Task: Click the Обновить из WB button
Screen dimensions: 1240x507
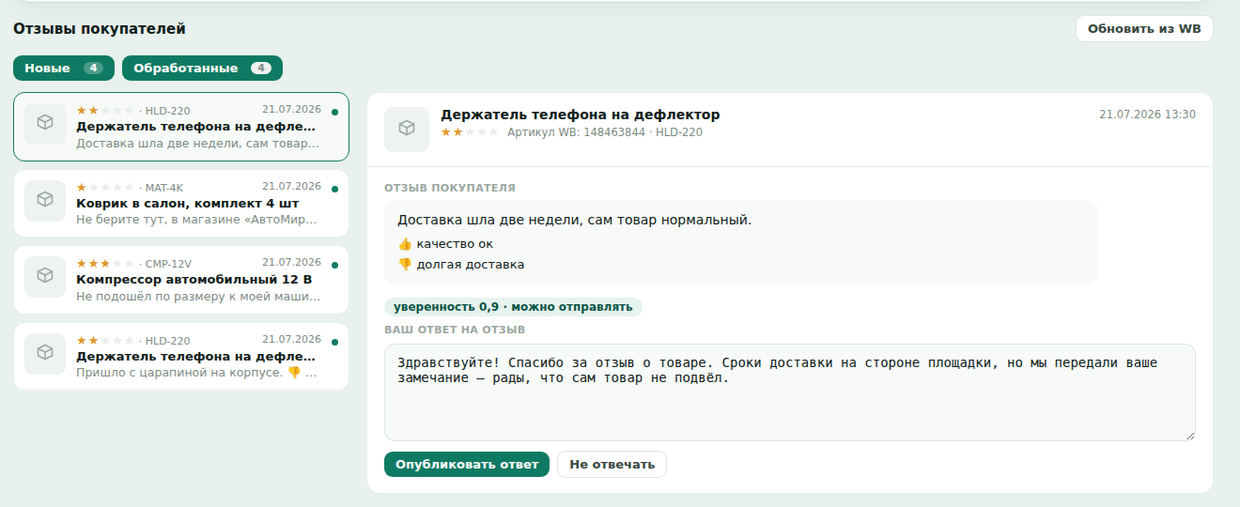Action: pos(1144,28)
